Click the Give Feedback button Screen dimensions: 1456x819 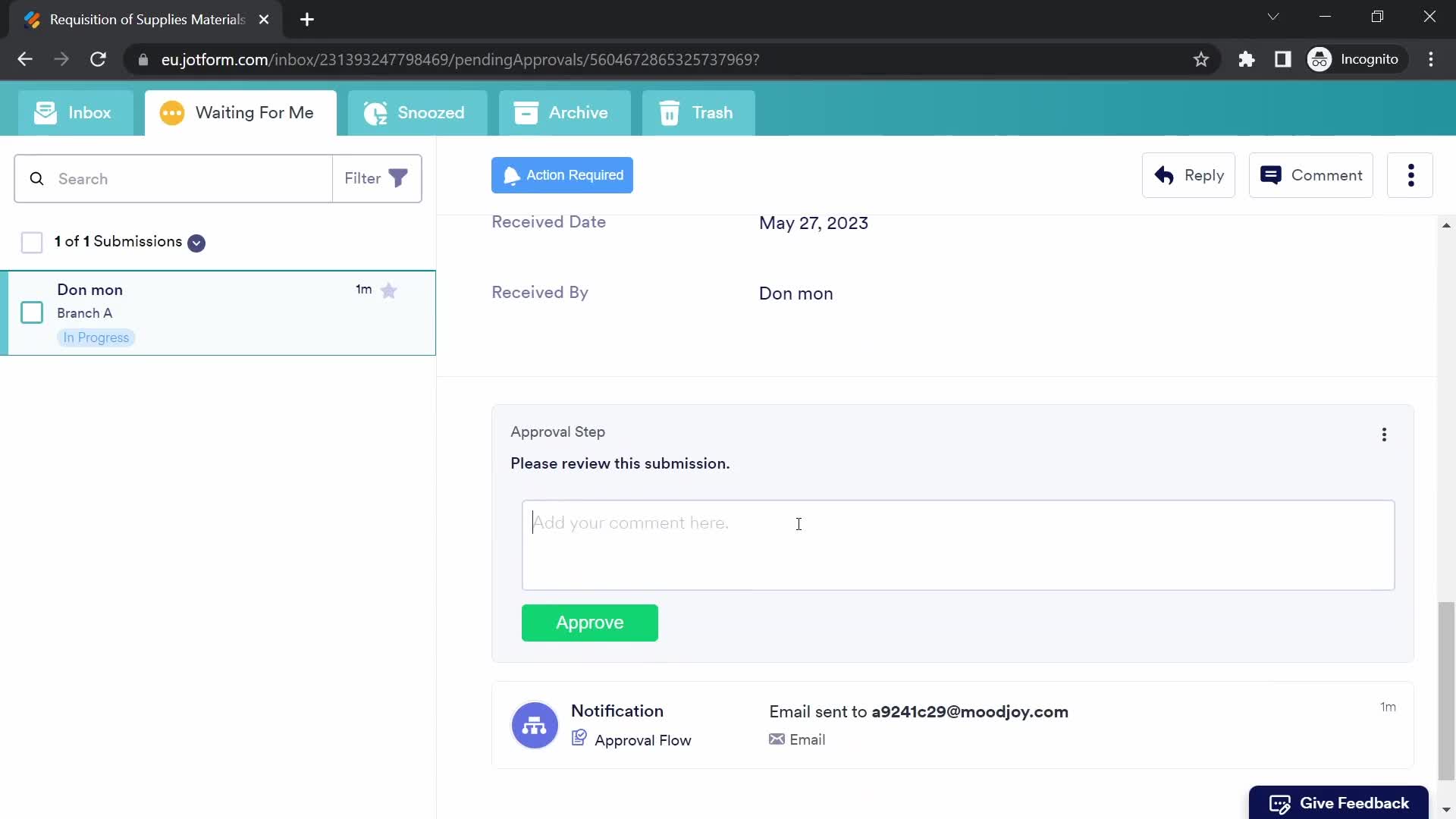point(1341,802)
